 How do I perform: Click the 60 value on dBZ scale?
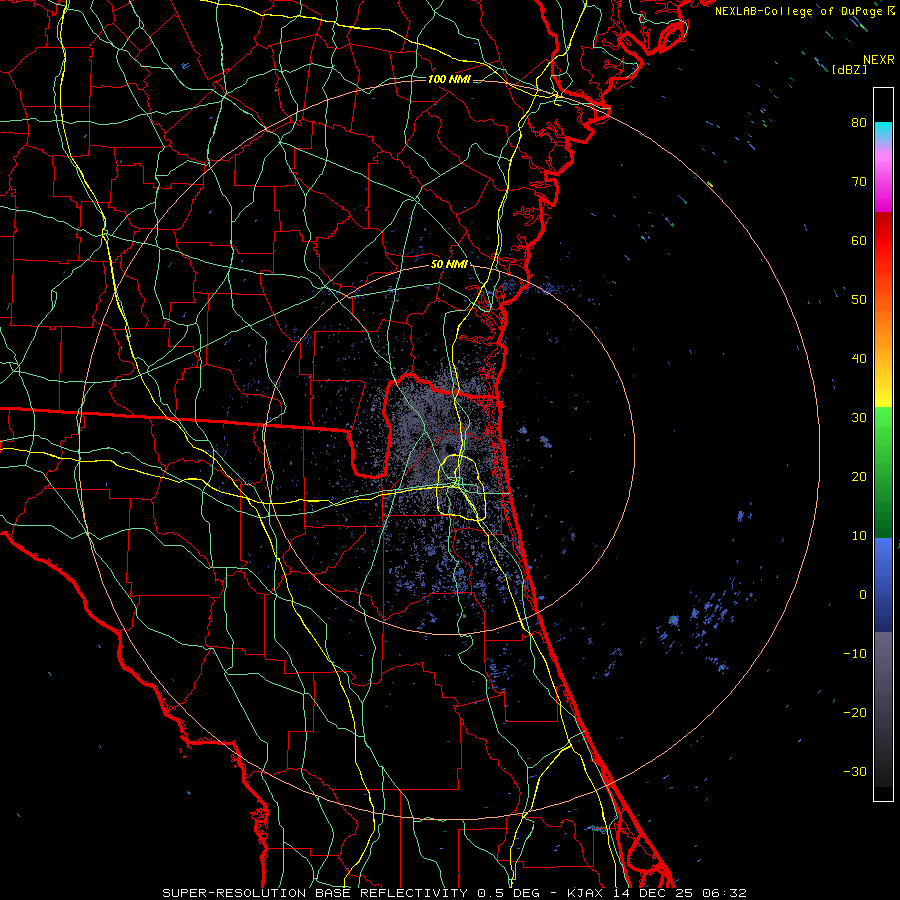[859, 240]
